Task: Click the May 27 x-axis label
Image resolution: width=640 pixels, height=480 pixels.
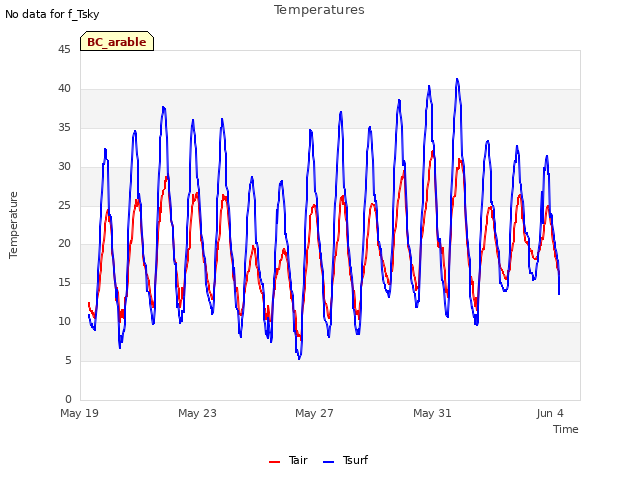Action: point(314,413)
